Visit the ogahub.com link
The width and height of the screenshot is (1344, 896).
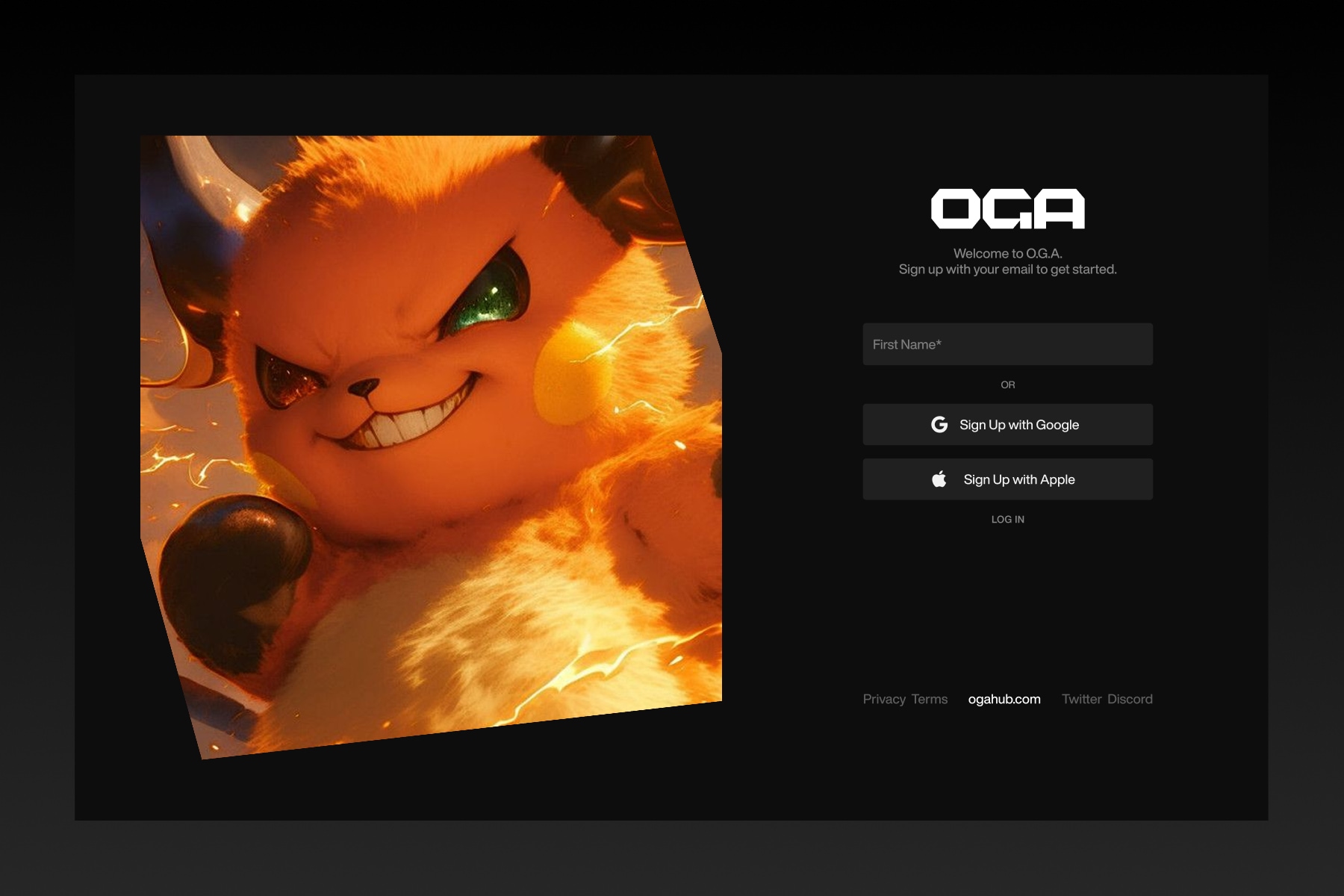pyautogui.click(x=1004, y=699)
